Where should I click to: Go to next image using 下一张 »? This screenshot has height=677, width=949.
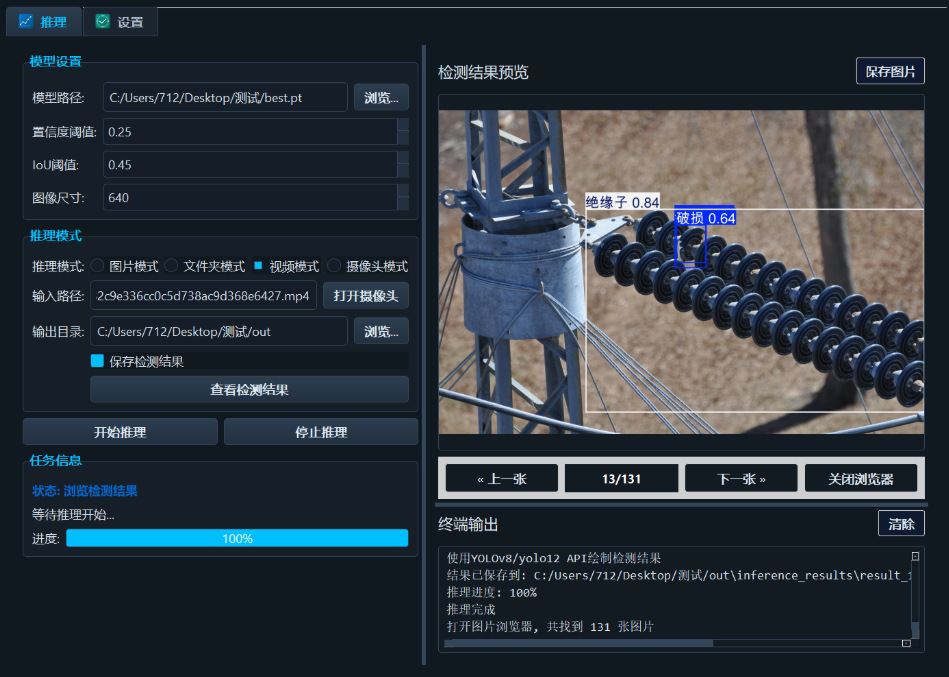click(x=740, y=478)
